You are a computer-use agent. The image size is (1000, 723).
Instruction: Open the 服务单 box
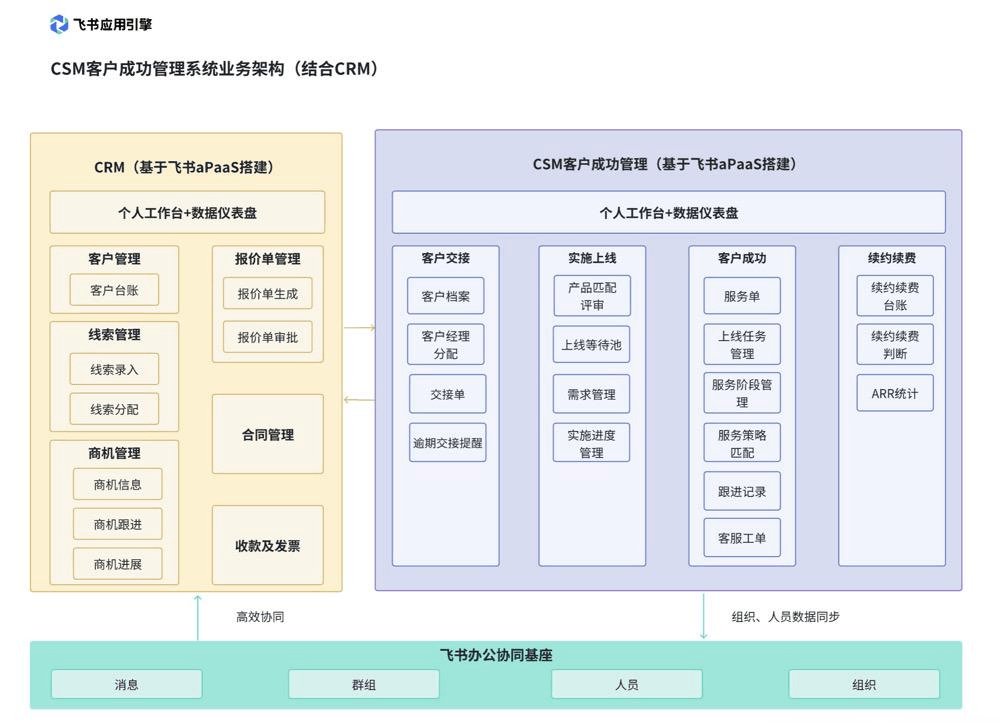coord(742,296)
